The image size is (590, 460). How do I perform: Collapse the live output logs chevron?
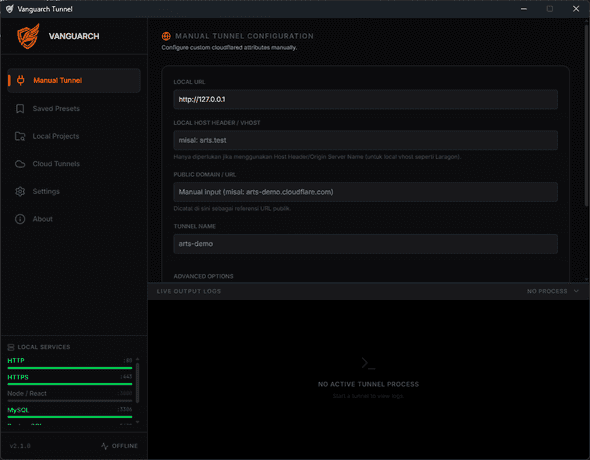576,291
